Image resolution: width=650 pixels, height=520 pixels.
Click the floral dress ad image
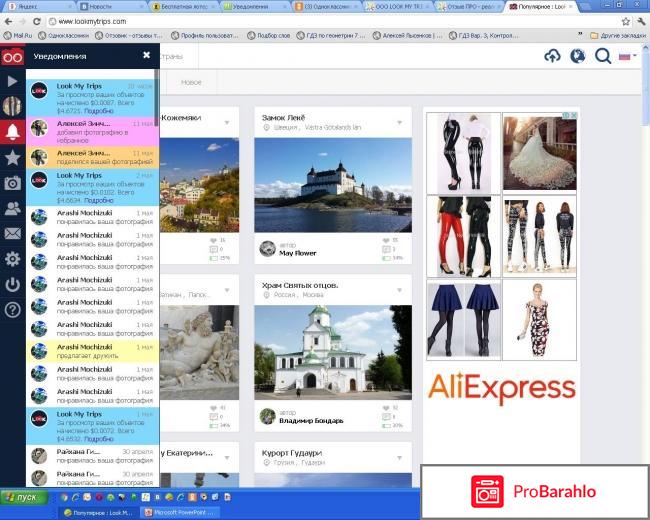coord(539,319)
